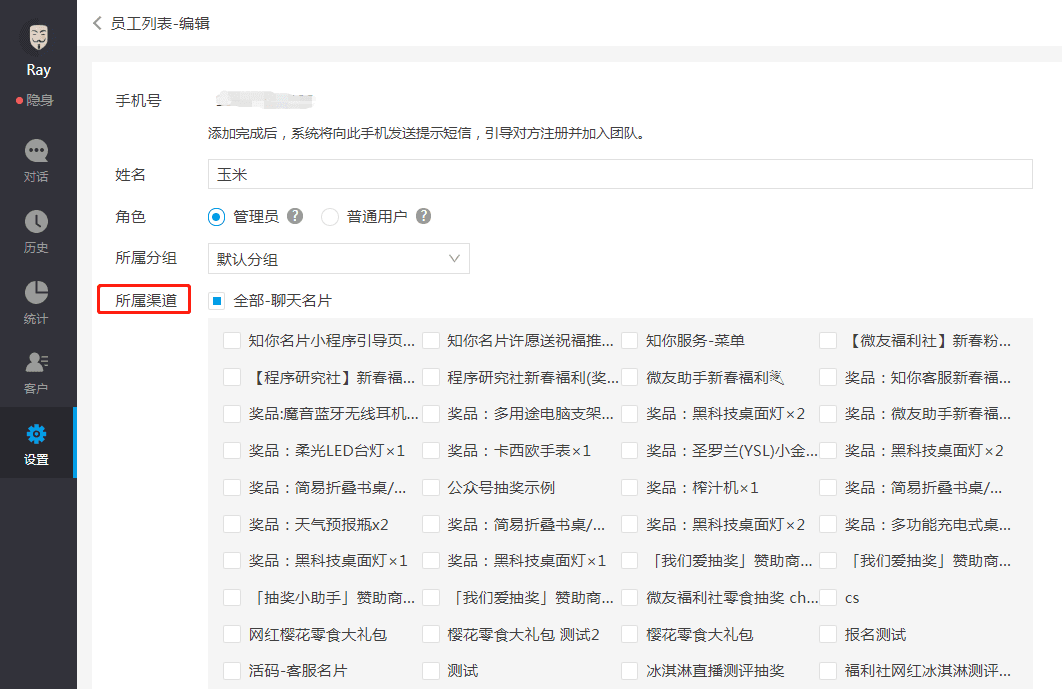
Task: Check 微友助手新春福利 channel
Action: coord(630,377)
